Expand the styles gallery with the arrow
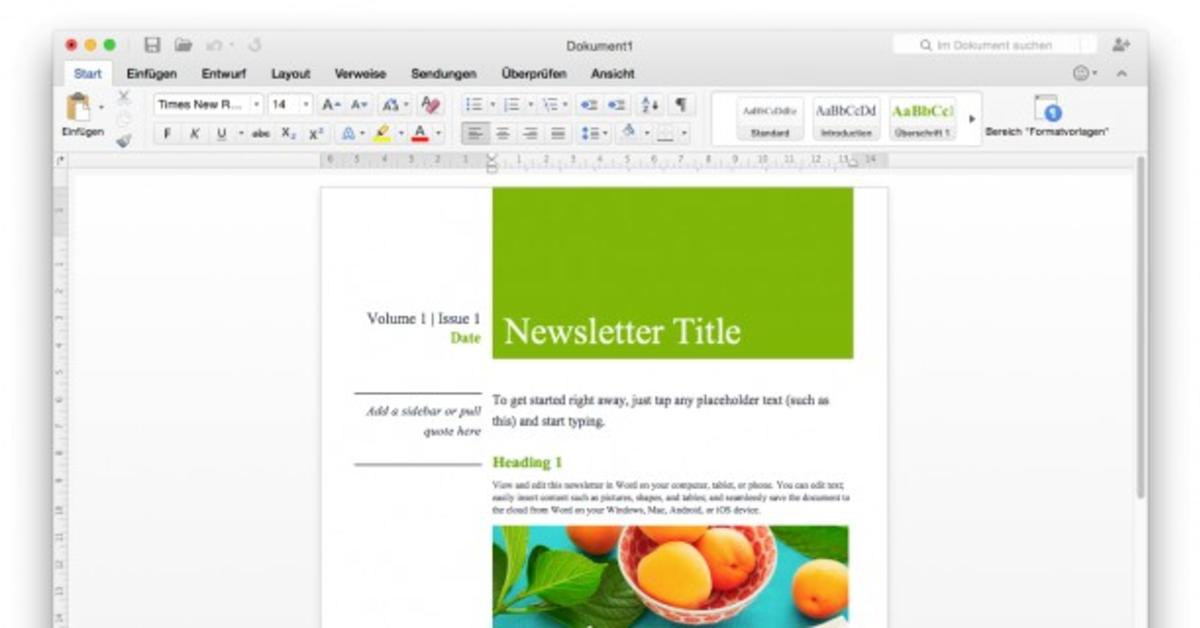 pyautogui.click(x=972, y=118)
